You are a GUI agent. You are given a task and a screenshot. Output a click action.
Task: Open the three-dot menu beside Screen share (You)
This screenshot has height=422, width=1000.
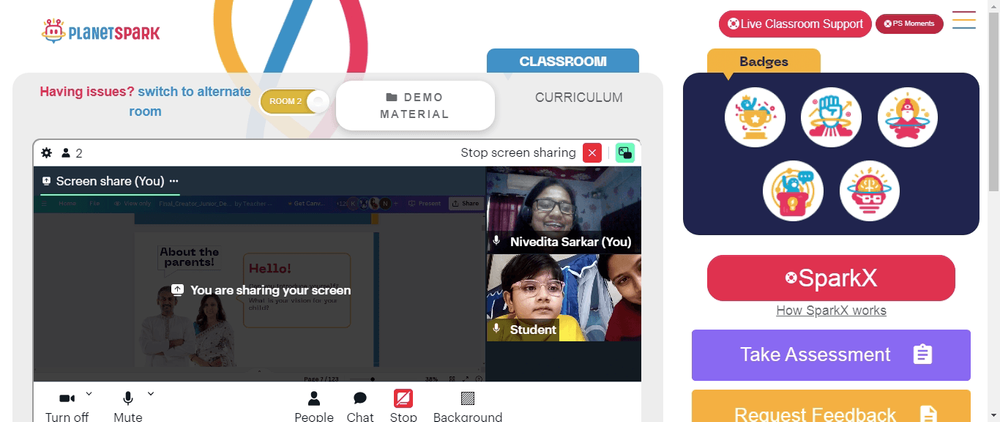point(174,181)
